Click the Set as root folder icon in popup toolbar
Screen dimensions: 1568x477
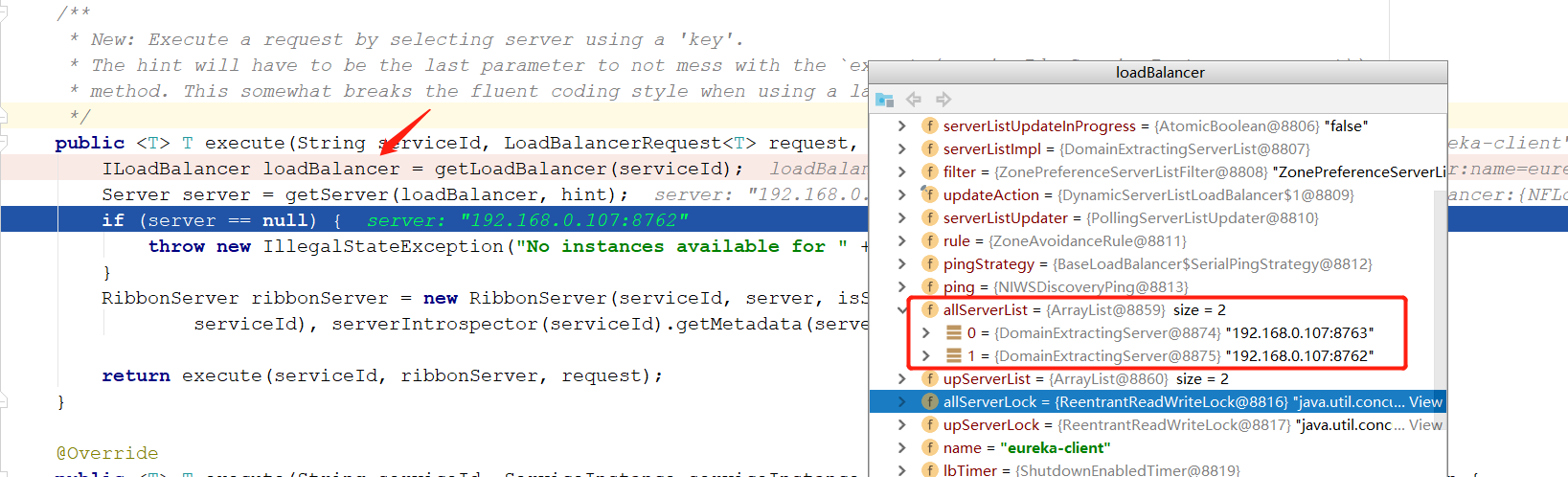coord(884,100)
